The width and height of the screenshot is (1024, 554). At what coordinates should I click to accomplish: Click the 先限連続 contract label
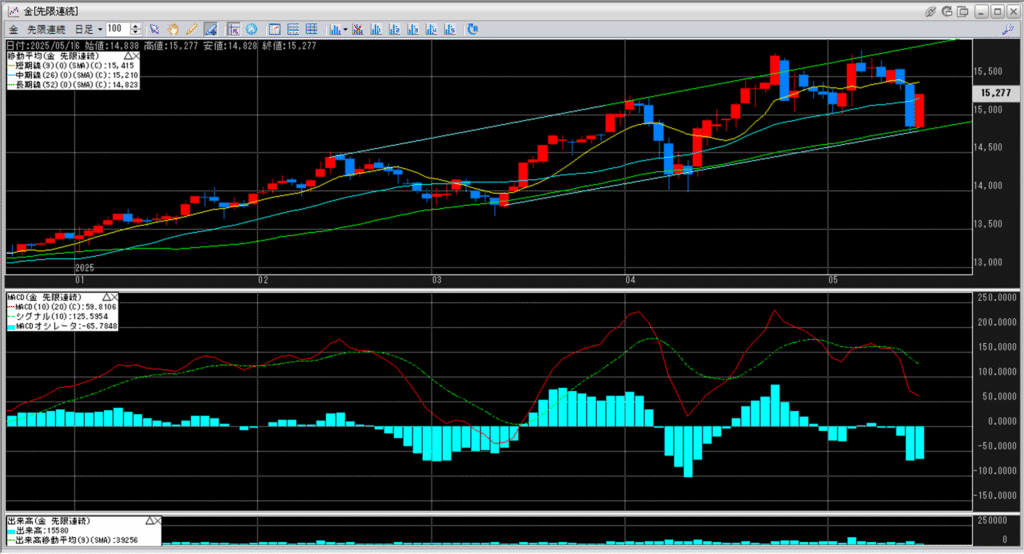click(x=47, y=29)
